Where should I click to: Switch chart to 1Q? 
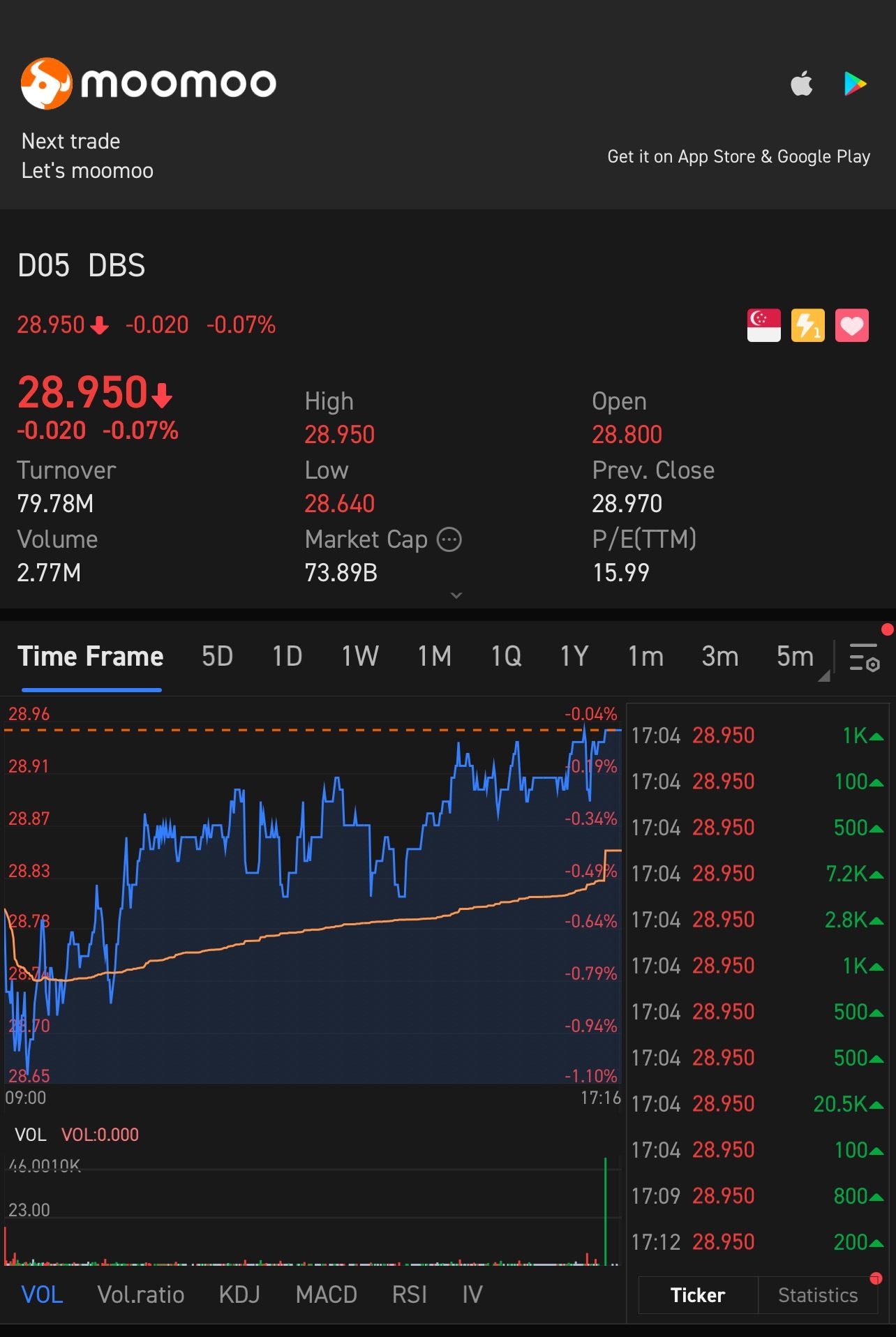(506, 657)
